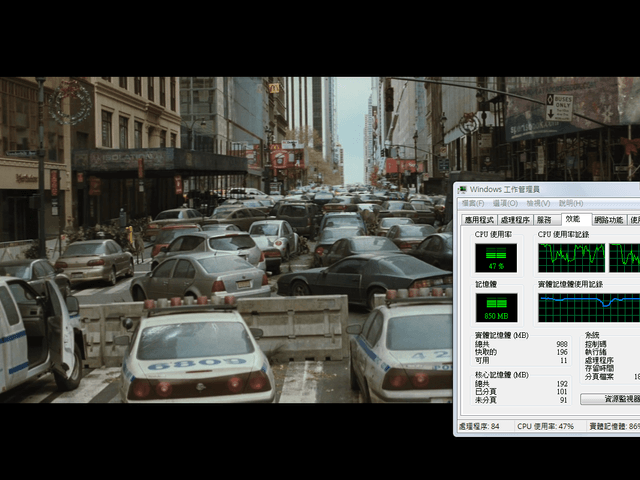Viewport: 640px width, 480px height.
Task: Click the 控制碼 label under 系統
Action: (x=596, y=344)
